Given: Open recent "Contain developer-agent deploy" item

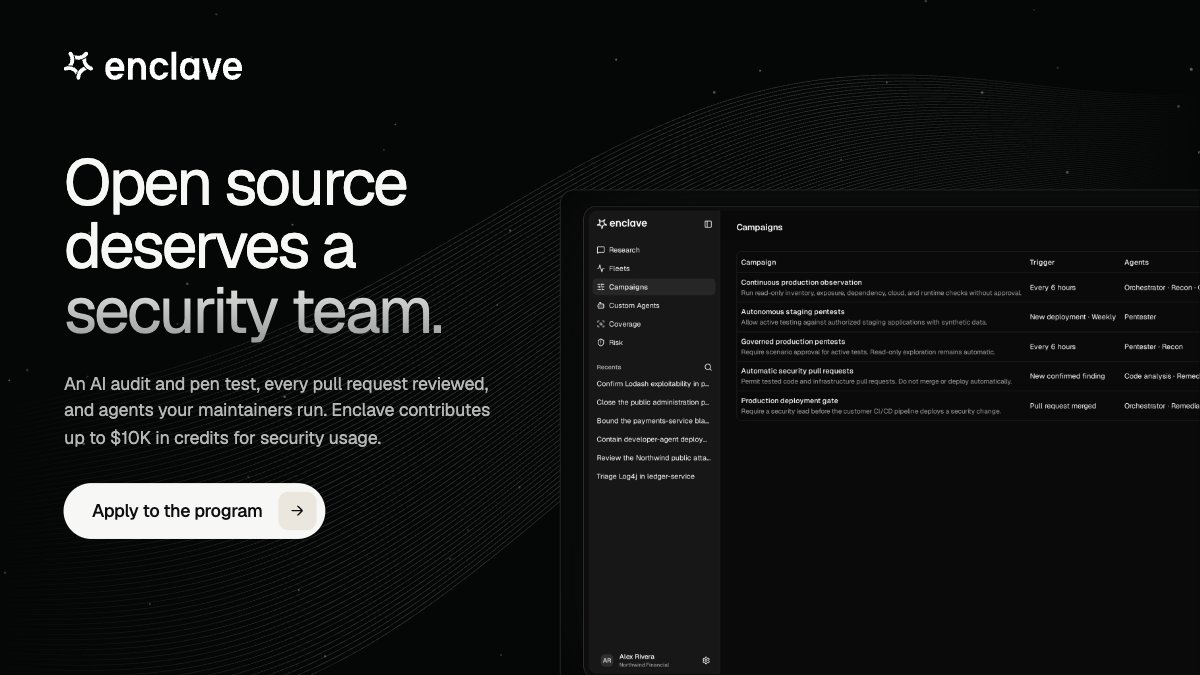Looking at the screenshot, I should (652, 439).
